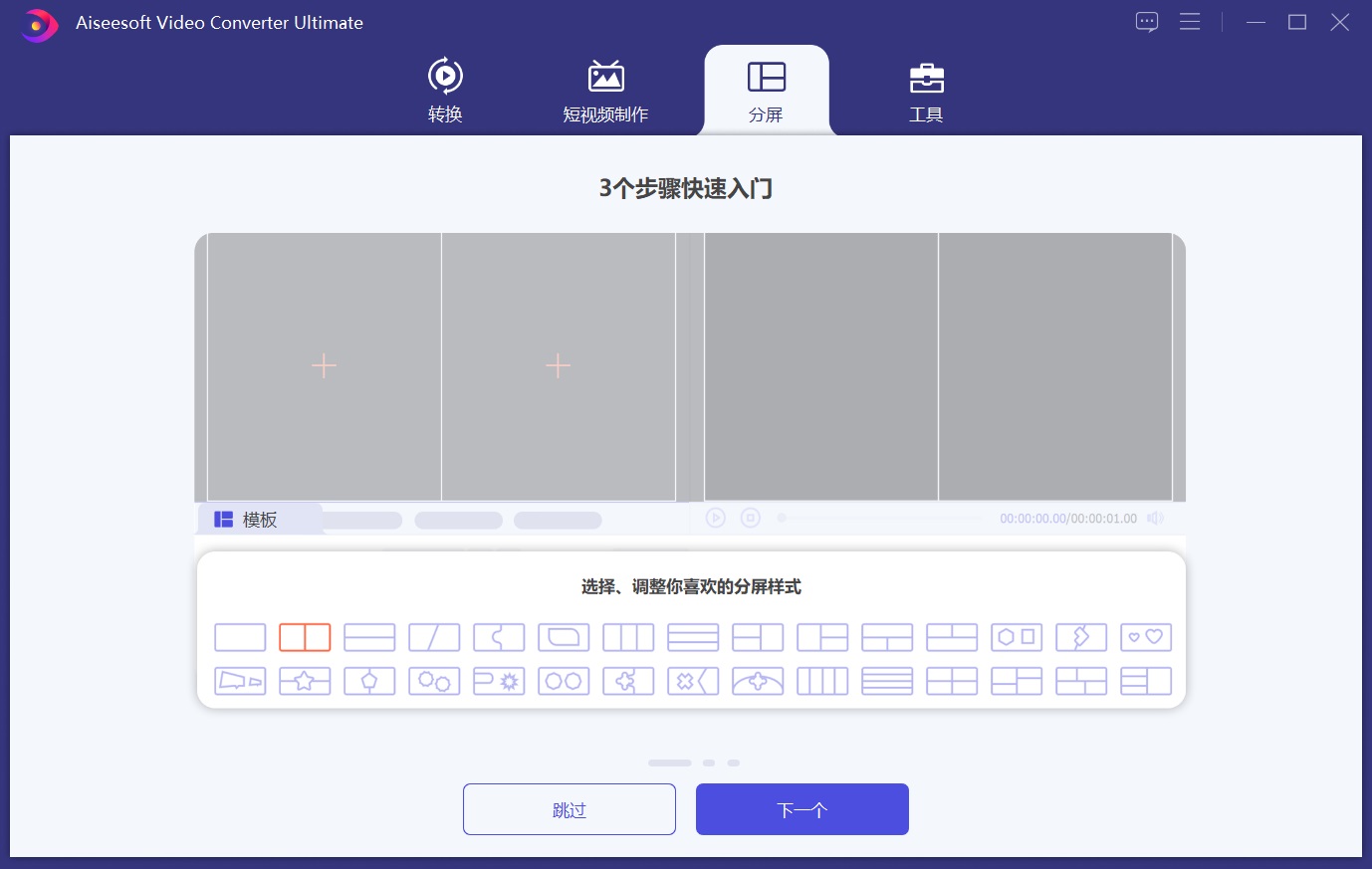The image size is (1372, 869).
Task: Select two-top one-bottom layout template
Action: tap(952, 637)
